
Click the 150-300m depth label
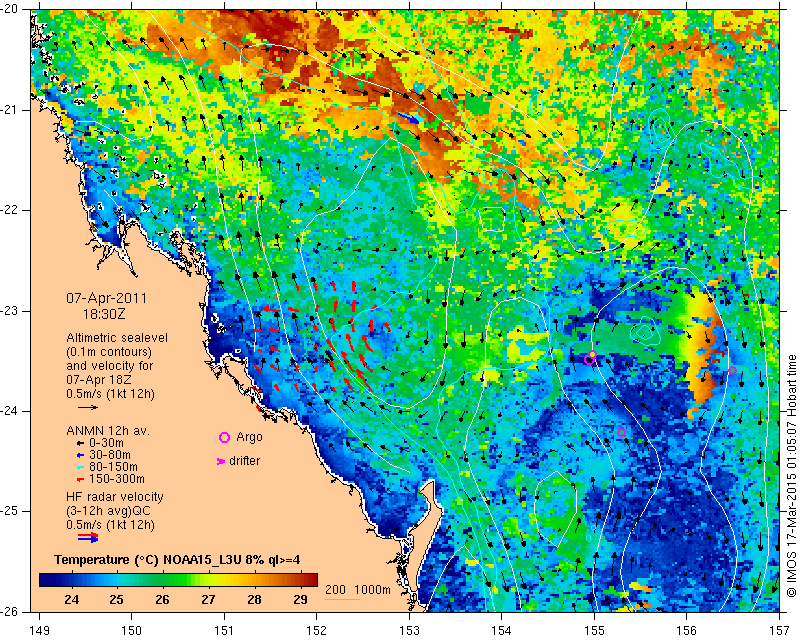(x=117, y=479)
